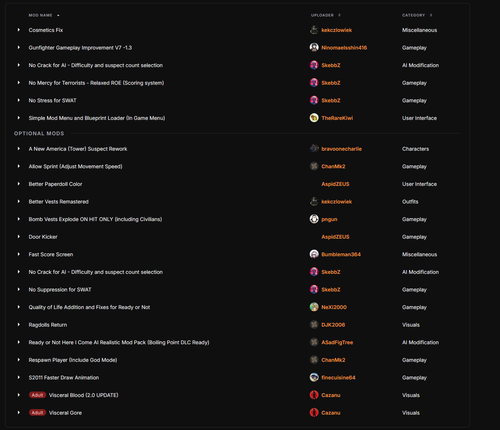Click the sort icon beside CATEGORY header
Viewport: 500px width, 430px height.
(431, 15)
